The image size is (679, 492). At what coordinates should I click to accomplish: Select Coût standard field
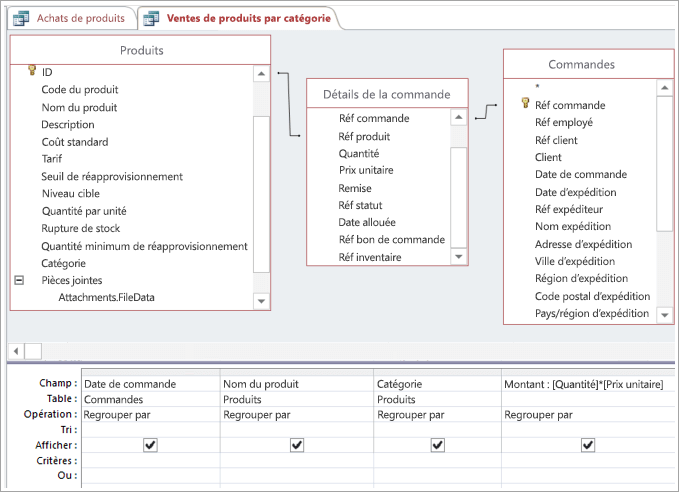(x=75, y=142)
